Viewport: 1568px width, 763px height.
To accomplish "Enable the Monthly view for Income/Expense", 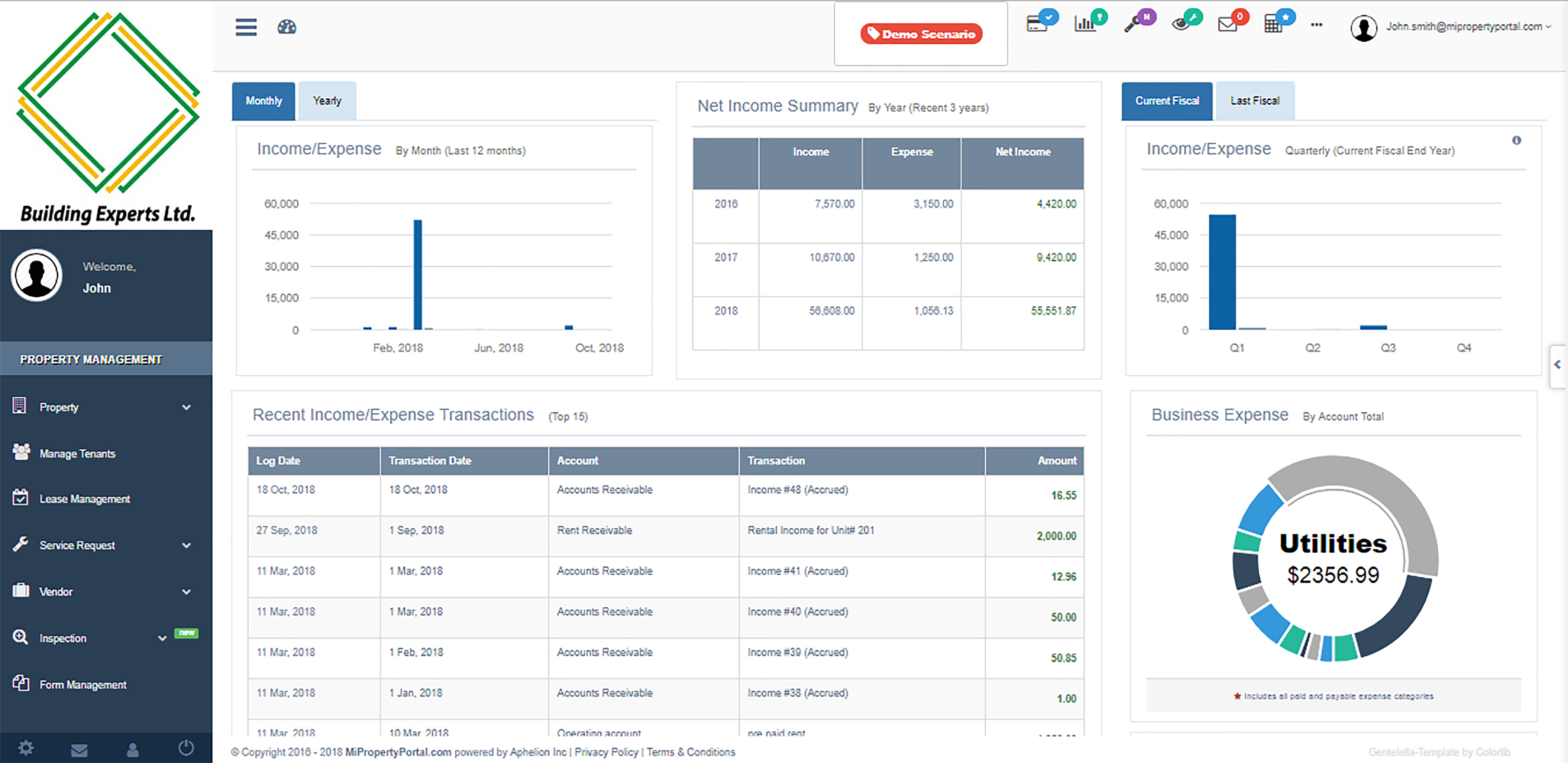I will click(263, 100).
